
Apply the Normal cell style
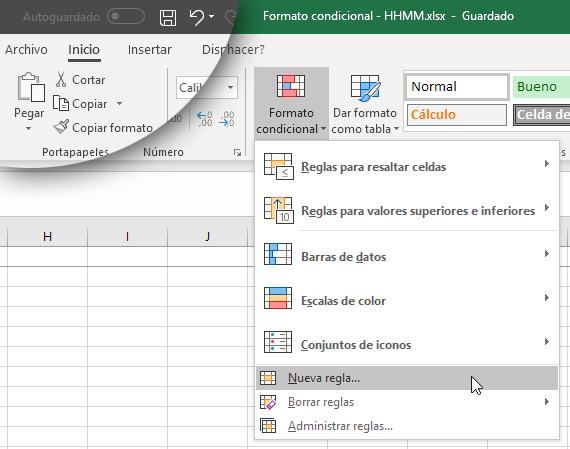(x=457, y=87)
